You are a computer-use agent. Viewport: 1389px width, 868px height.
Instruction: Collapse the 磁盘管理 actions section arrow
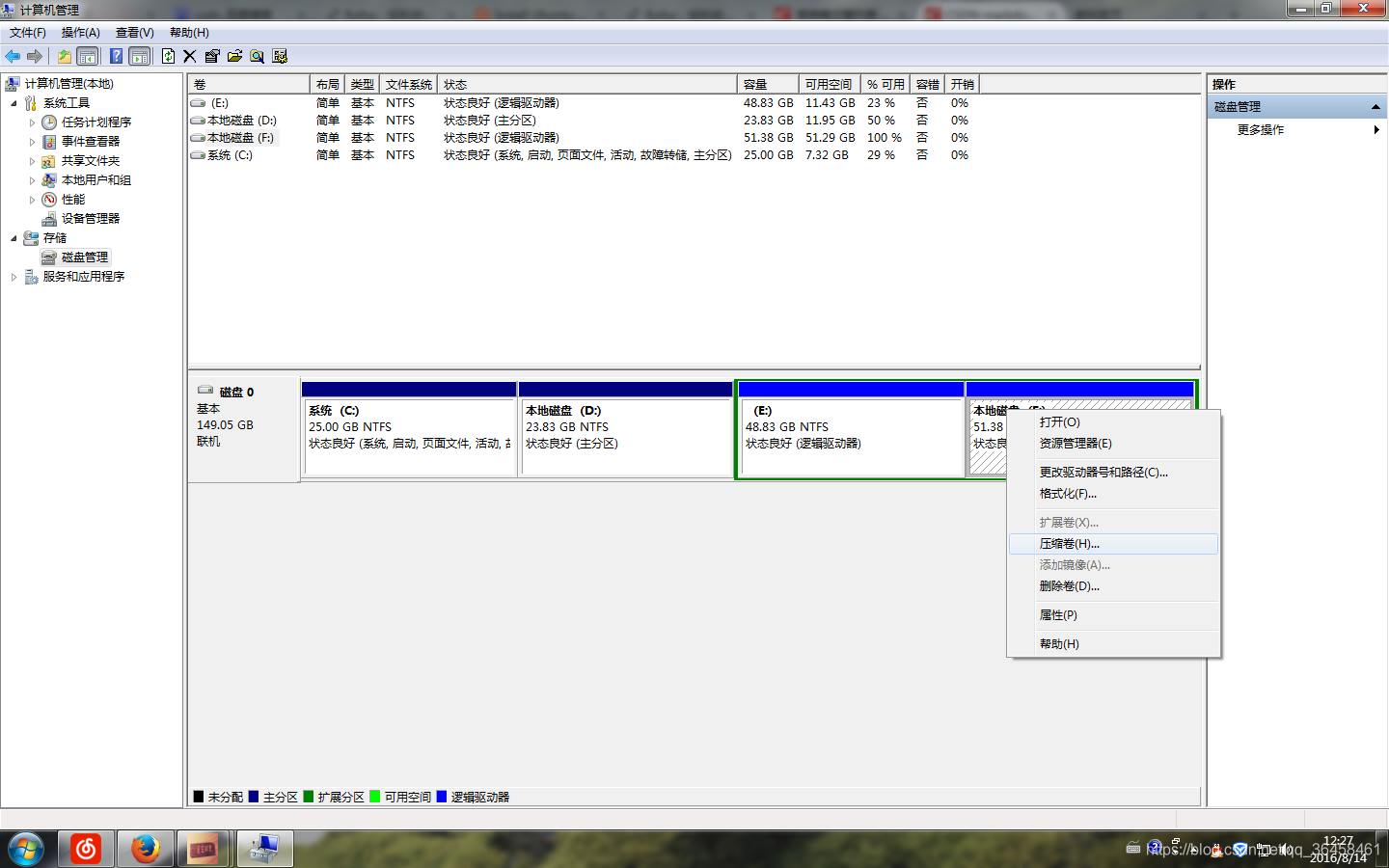1375,107
